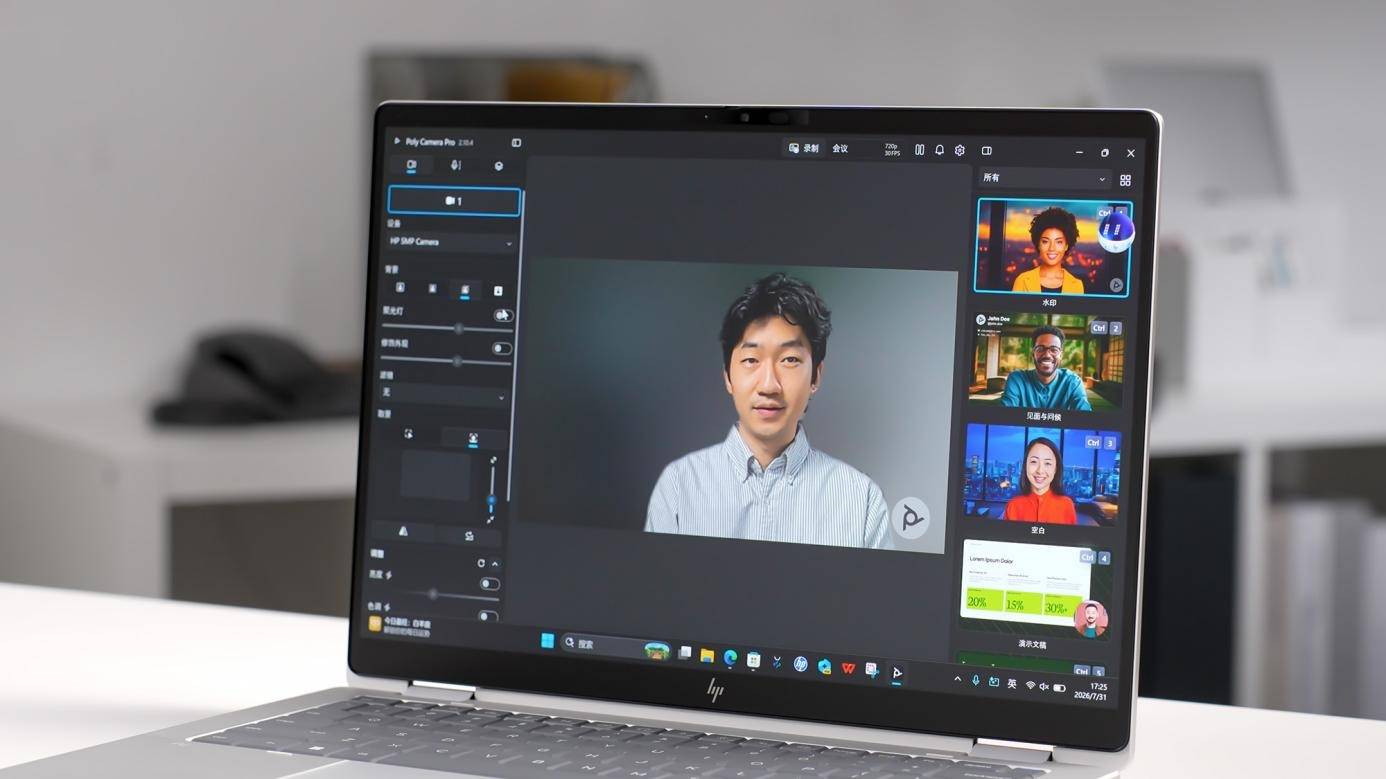Launch Microsoft Edge from the taskbar
The height and width of the screenshot is (779, 1386).
point(730,657)
